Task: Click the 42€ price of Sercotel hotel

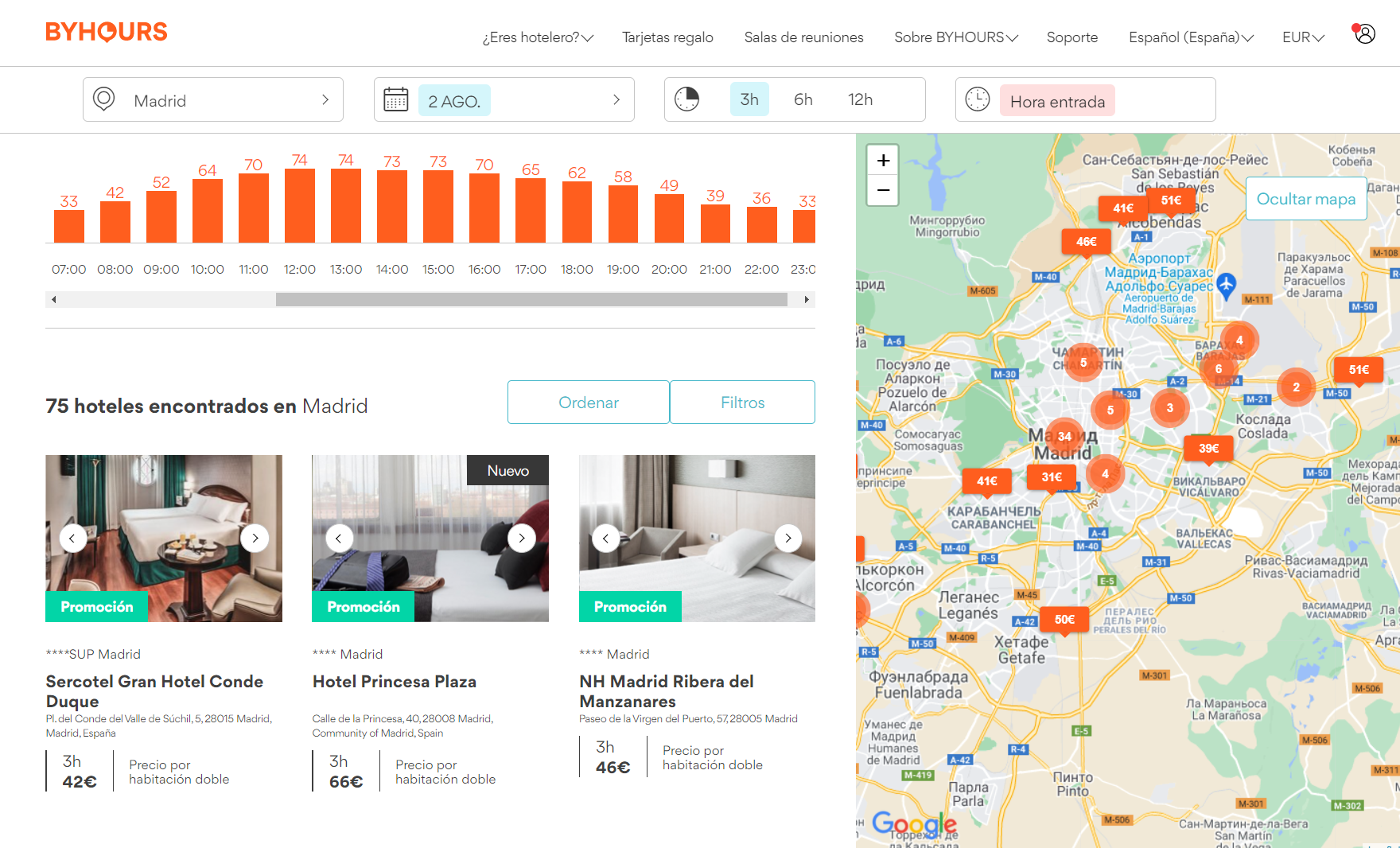Action: coord(80,782)
